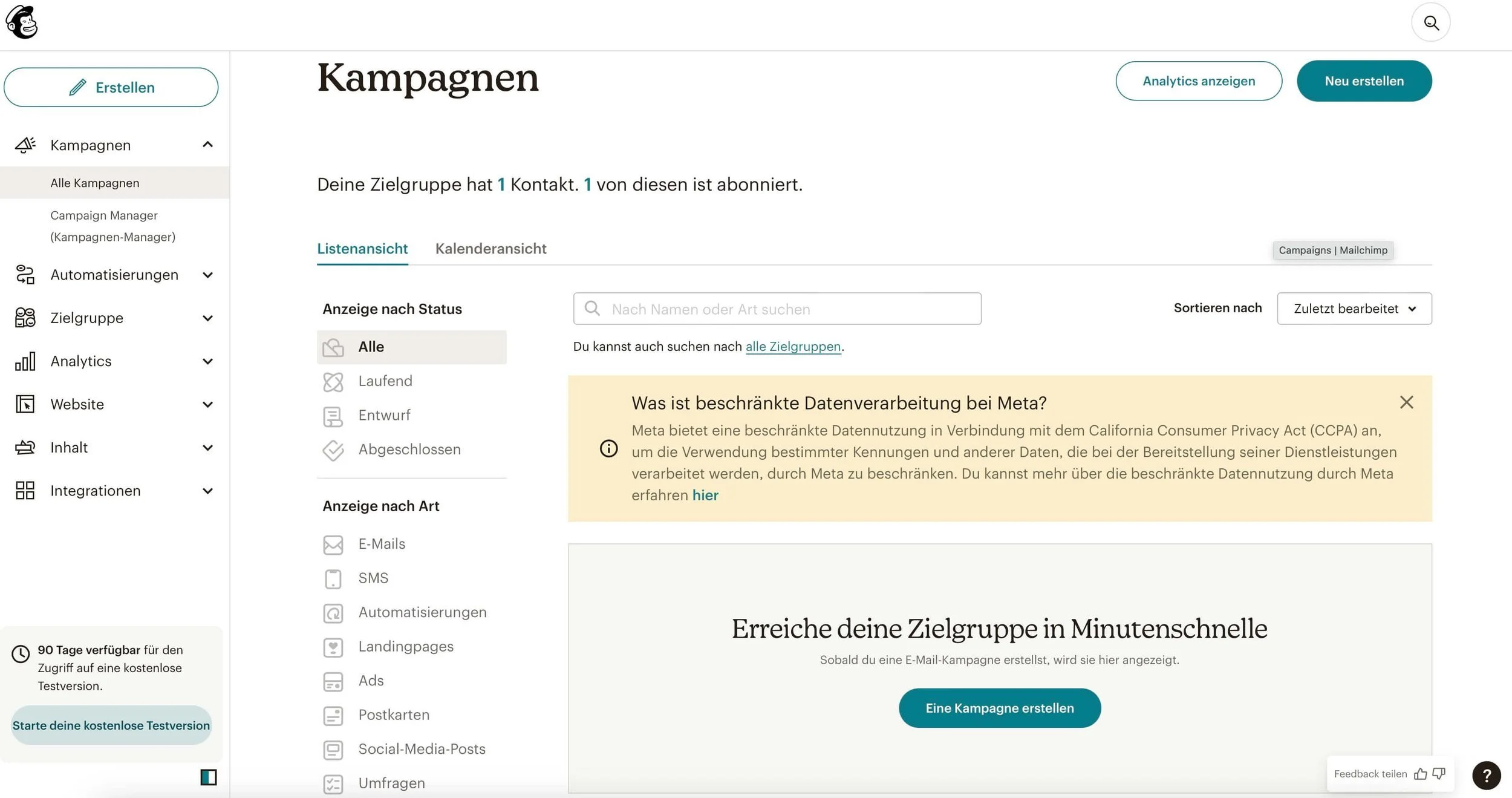1512x798 pixels.
Task: Expand the Zielgruppe sidebar menu
Action: 207,318
